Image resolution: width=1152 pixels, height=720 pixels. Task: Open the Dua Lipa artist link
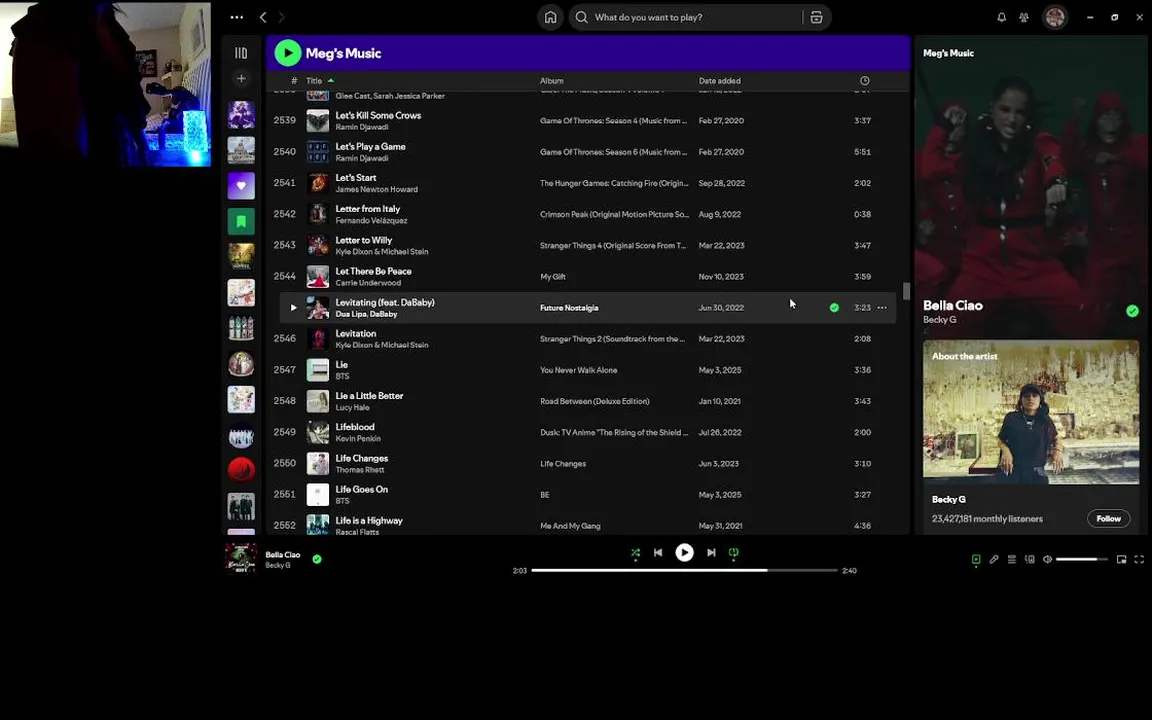click(x=350, y=314)
